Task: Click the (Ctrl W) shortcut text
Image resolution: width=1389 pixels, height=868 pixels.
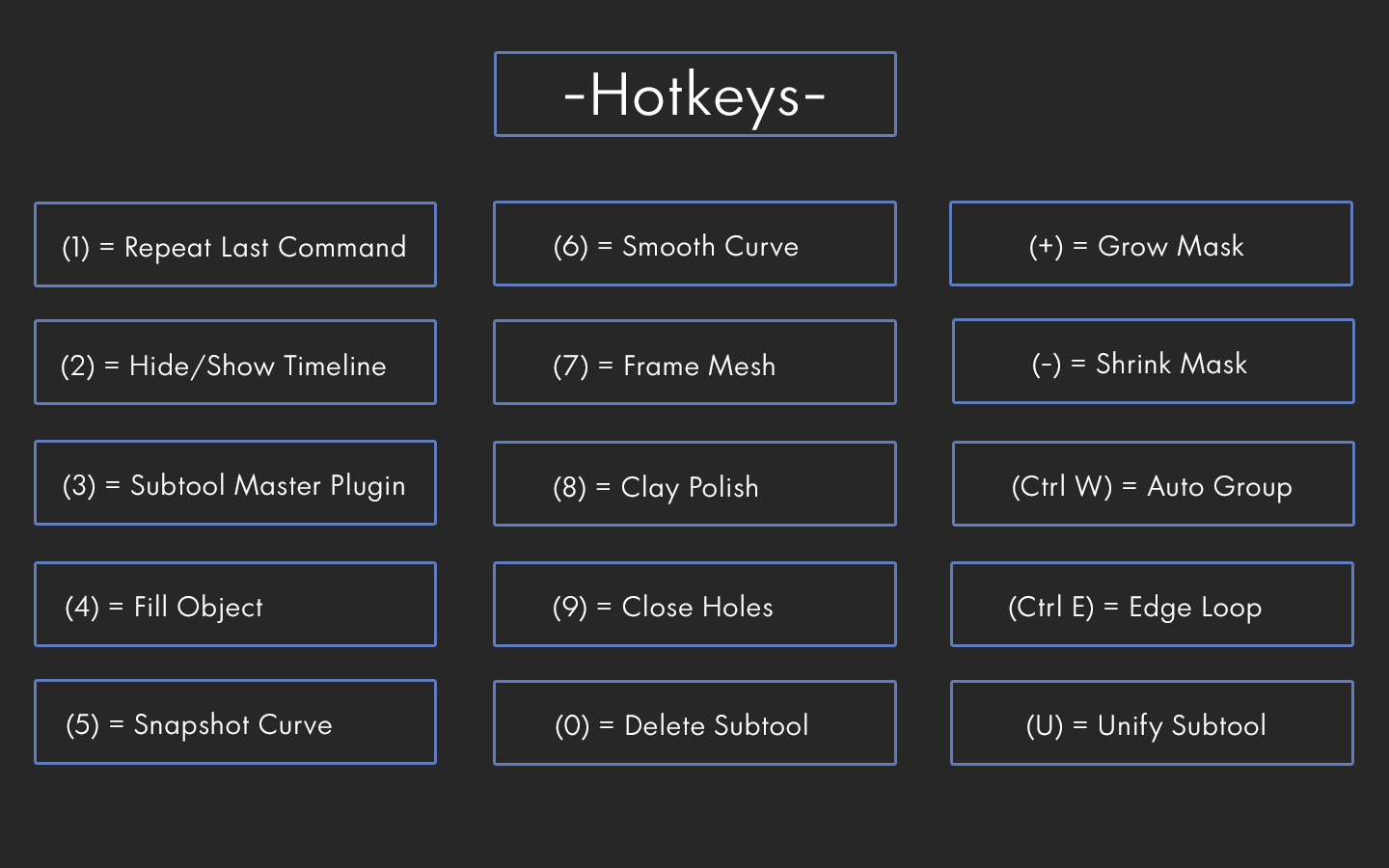Action: pos(1061,486)
